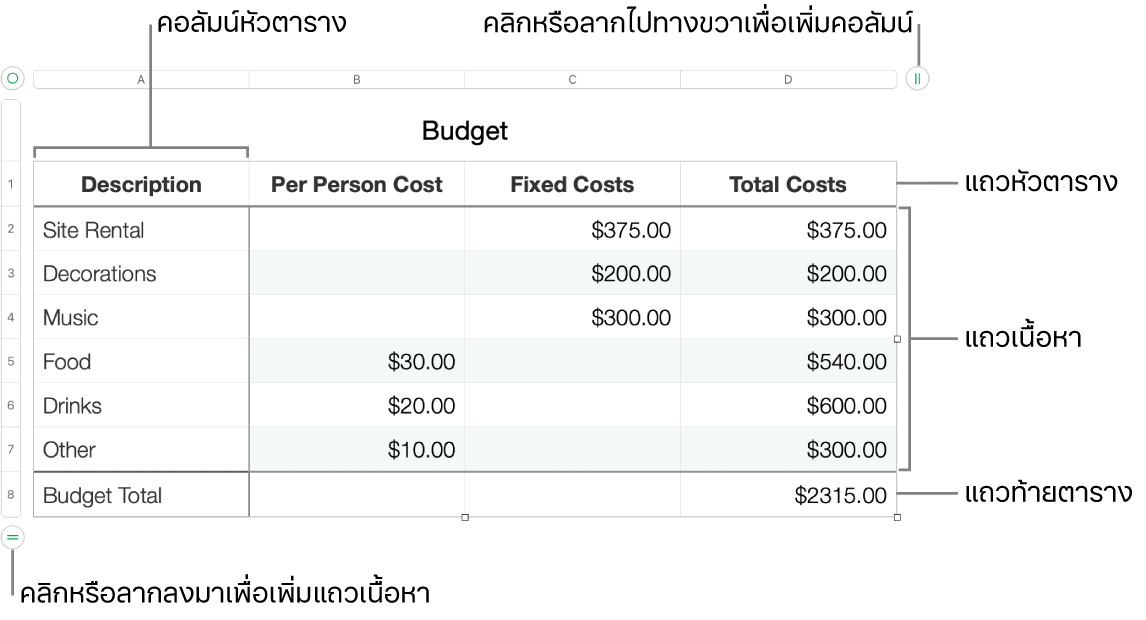The height and width of the screenshot is (620, 1146).
Task: Select column C header tab
Action: point(572,79)
